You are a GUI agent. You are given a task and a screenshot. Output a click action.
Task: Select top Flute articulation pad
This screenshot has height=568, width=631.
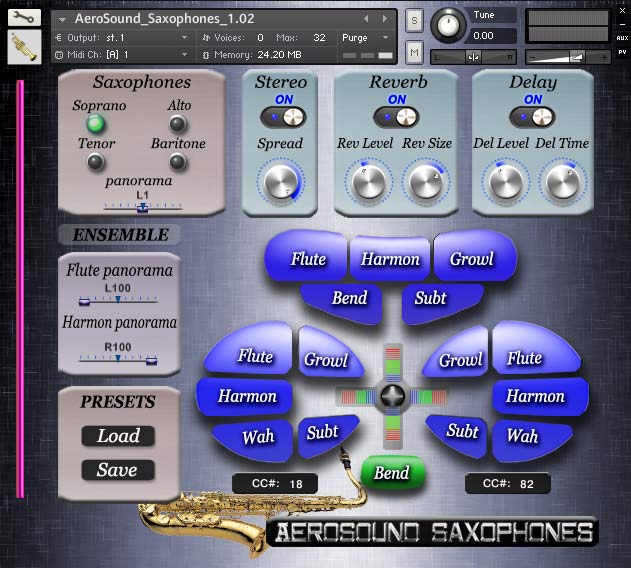pyautogui.click(x=307, y=258)
